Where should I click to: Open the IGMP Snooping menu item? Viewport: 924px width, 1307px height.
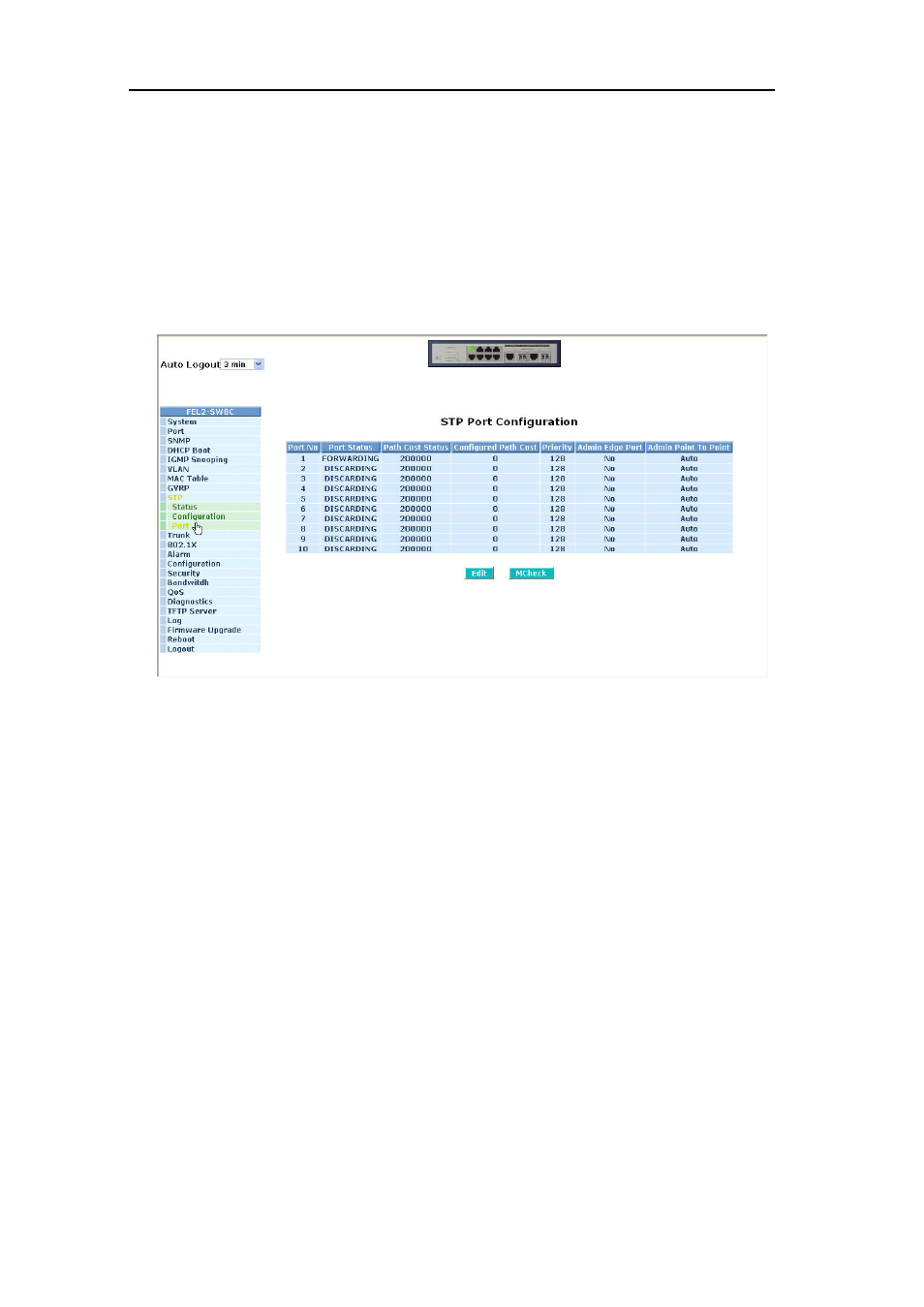(198, 459)
